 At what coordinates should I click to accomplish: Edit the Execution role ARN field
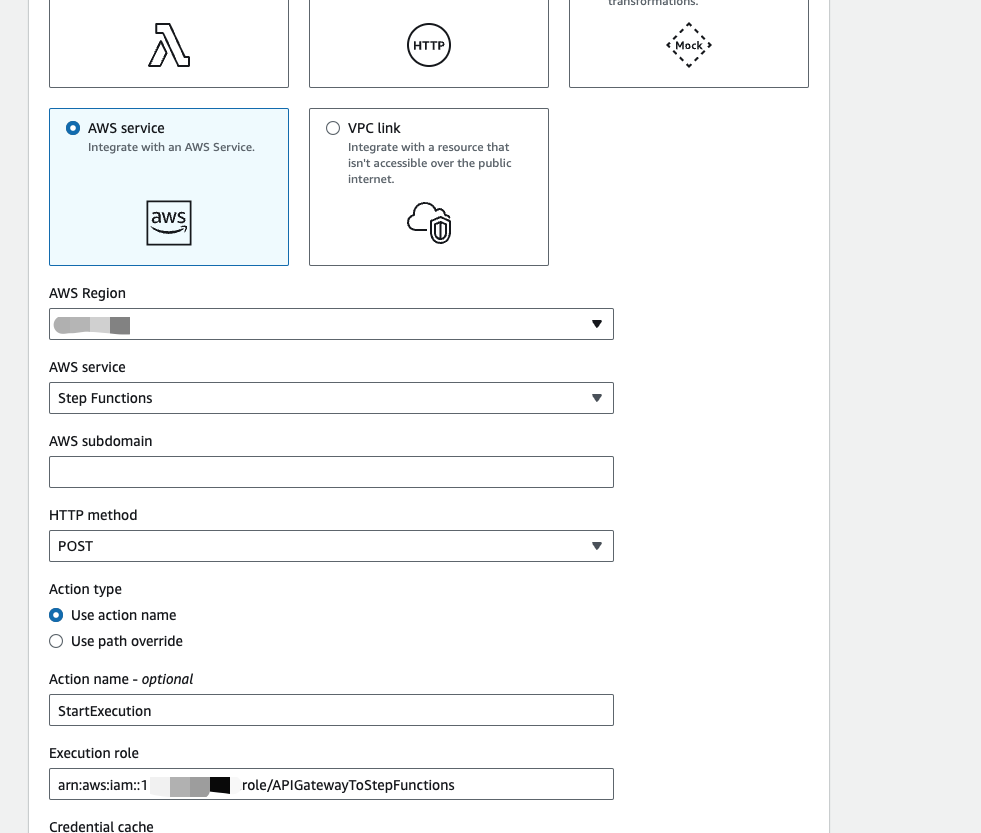point(332,784)
